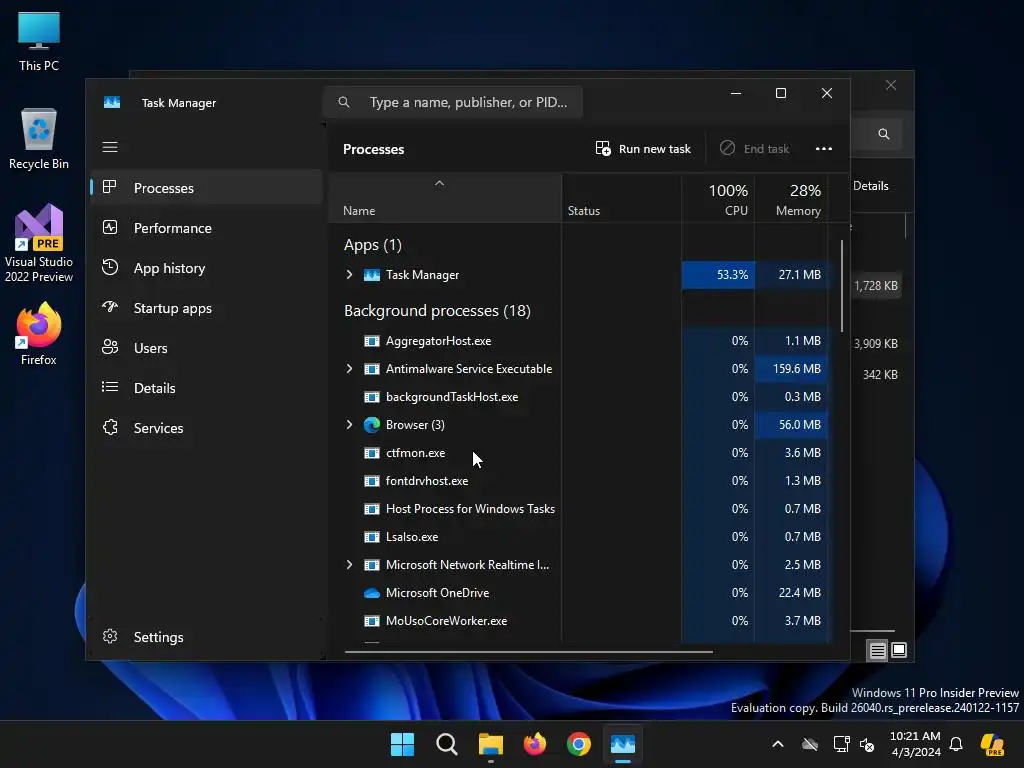Expand the Browser (3) process group
The image size is (1024, 768).
coord(349,425)
